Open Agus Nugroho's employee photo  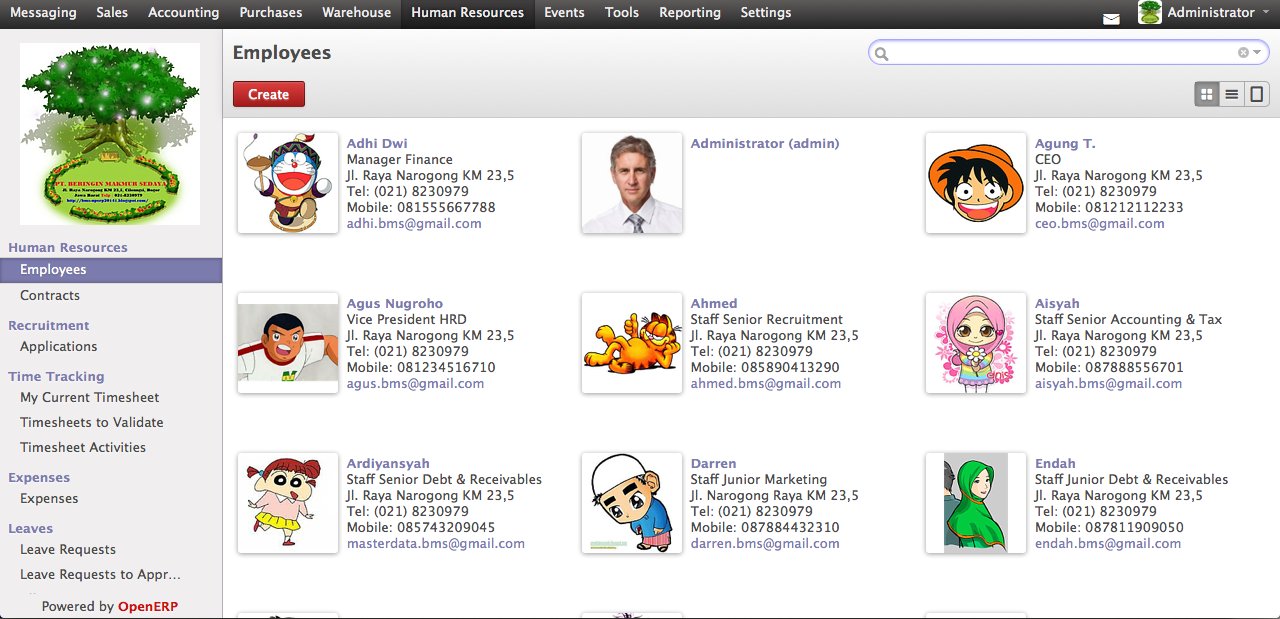[x=288, y=343]
